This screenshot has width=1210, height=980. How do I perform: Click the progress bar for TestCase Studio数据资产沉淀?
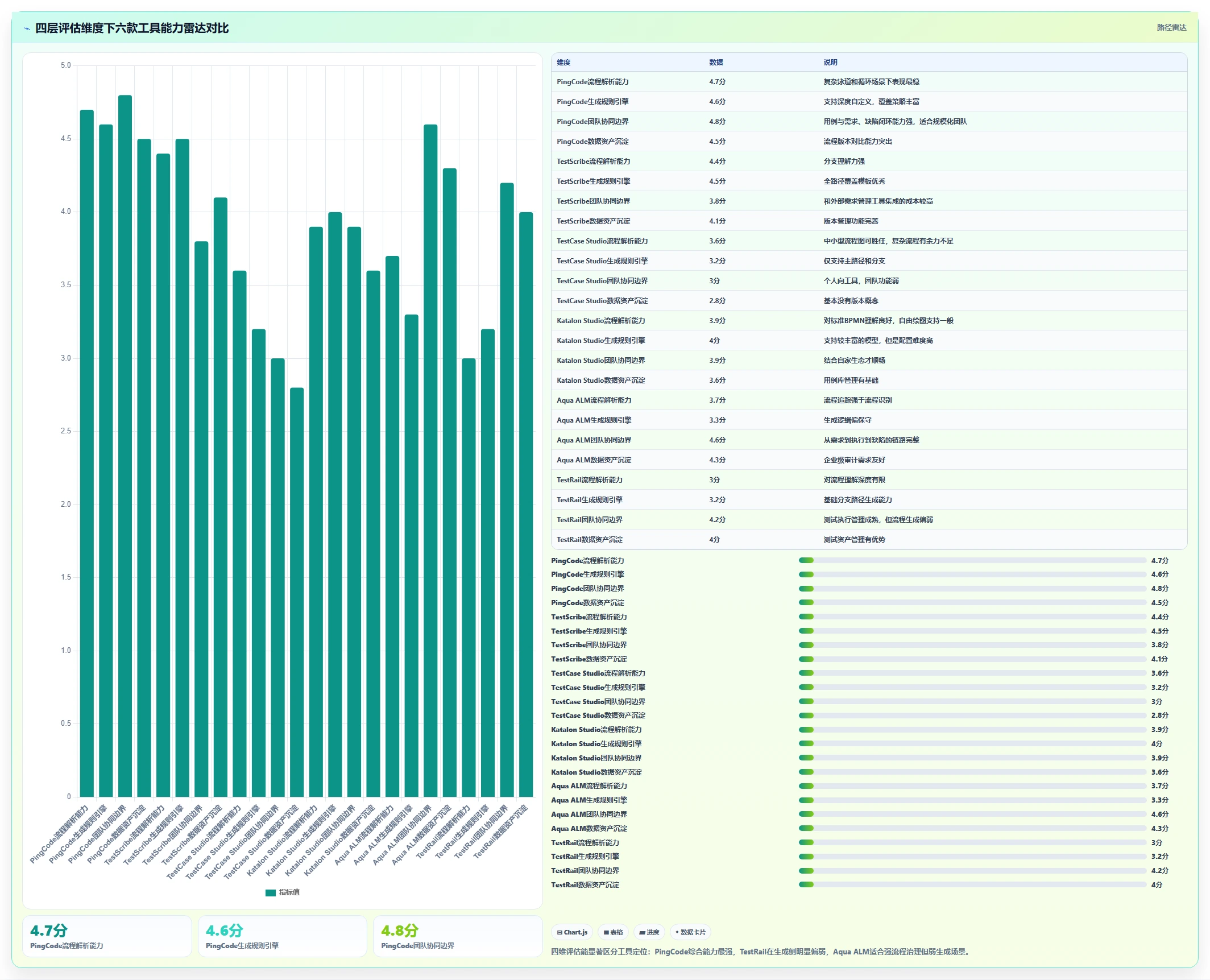tap(972, 716)
